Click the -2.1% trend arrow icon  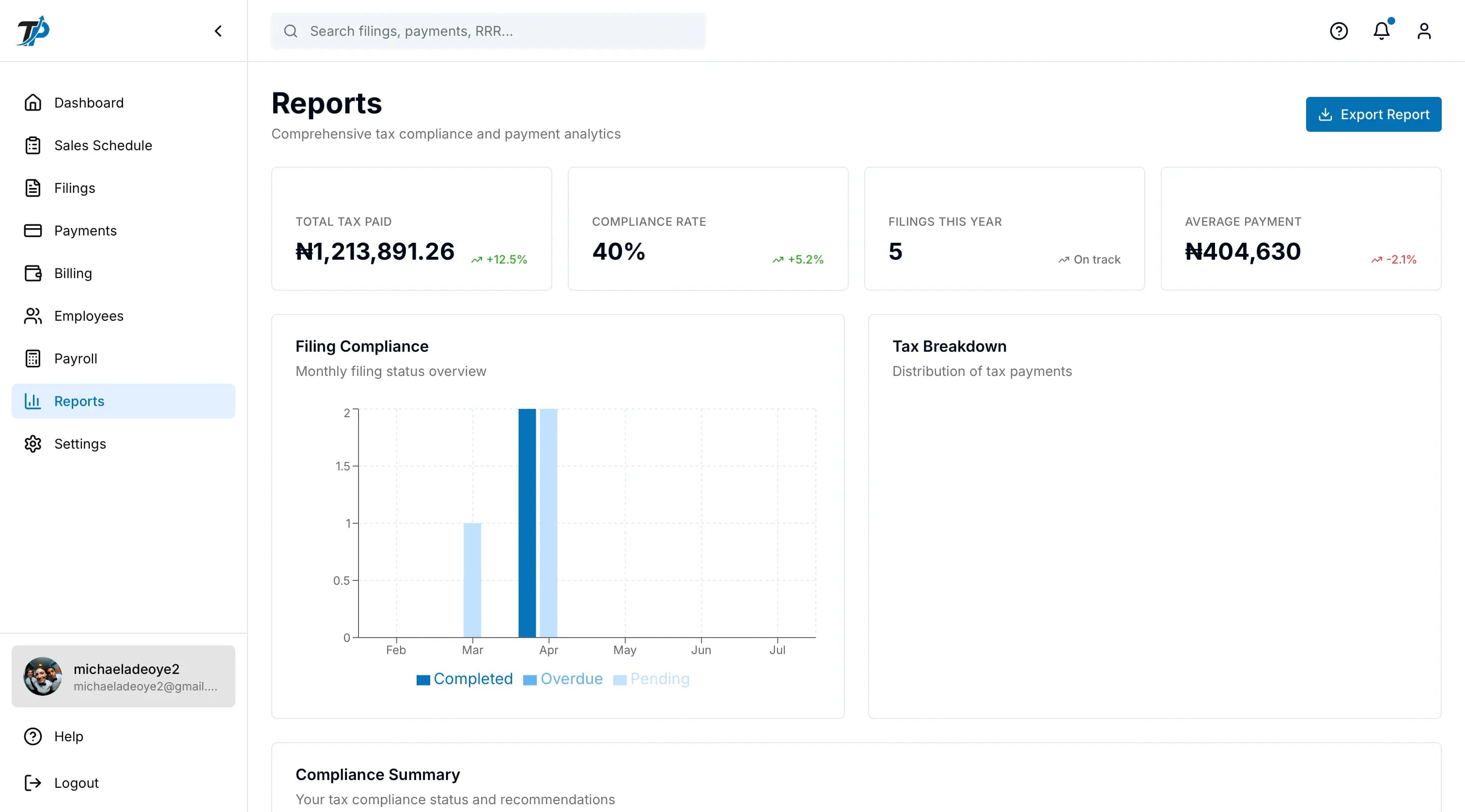tap(1376, 260)
